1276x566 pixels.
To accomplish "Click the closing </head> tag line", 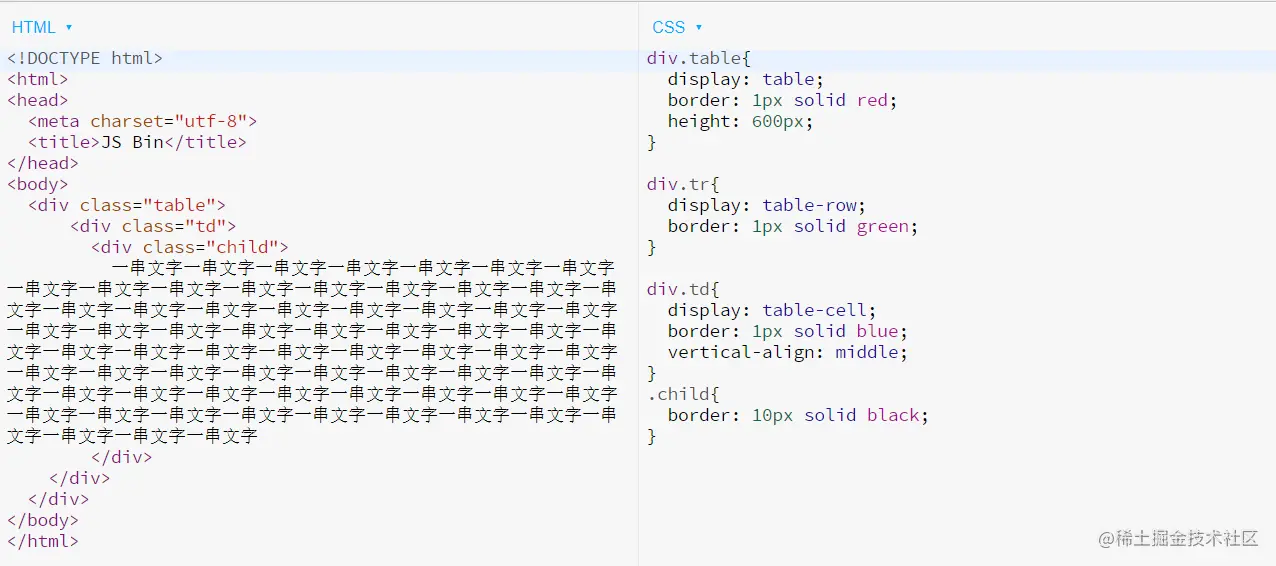I will 43,163.
